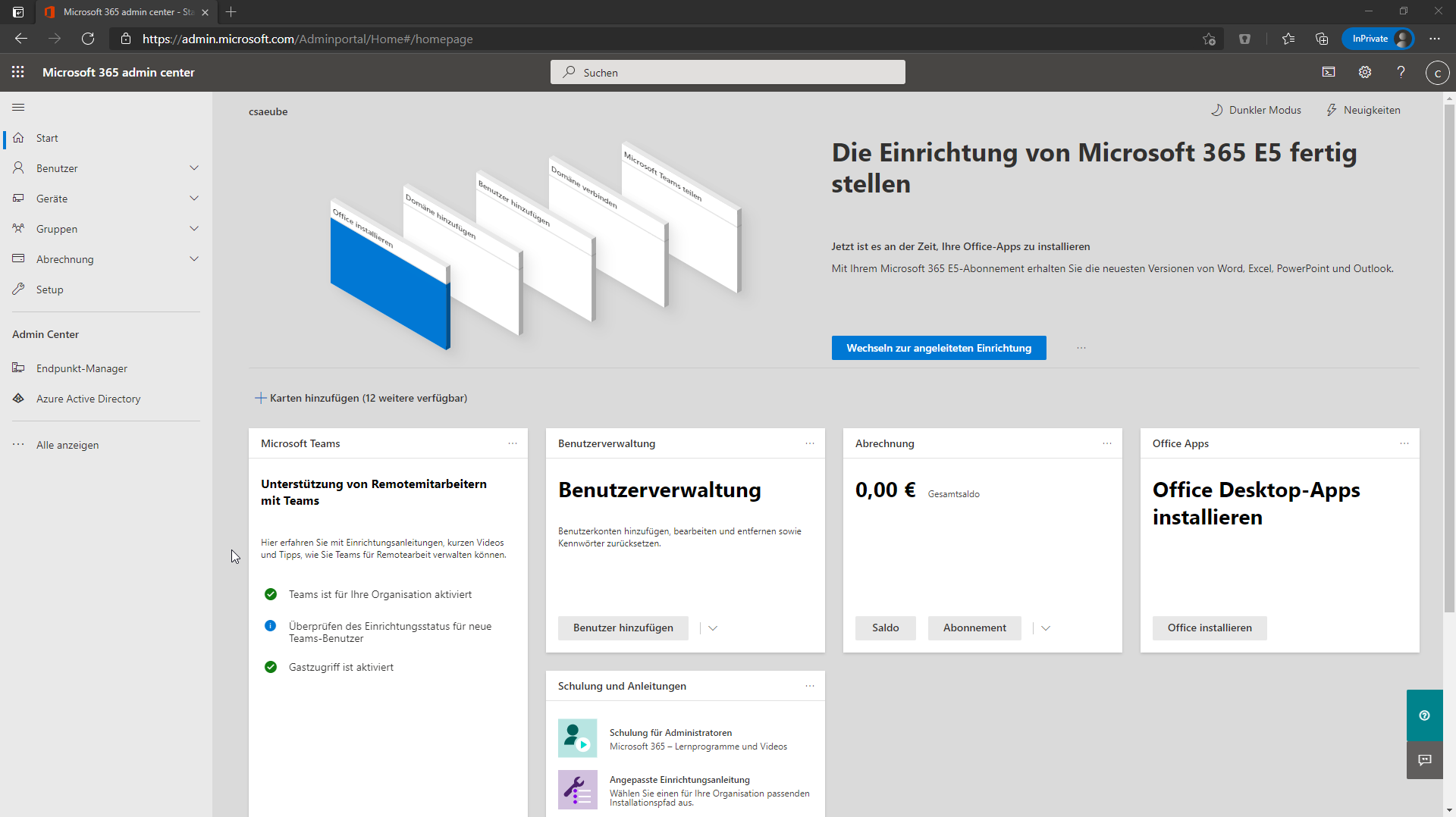
Task: Close the Microsoft 365 admin center tab
Action: (205, 12)
